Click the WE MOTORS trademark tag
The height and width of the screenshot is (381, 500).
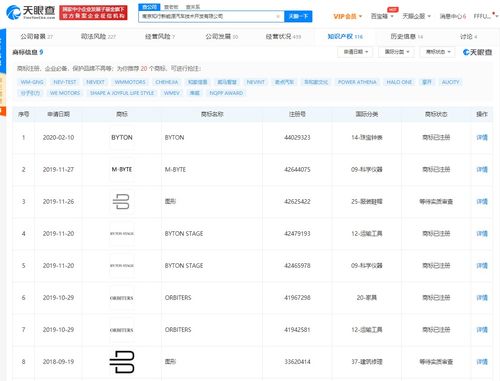tap(65, 93)
